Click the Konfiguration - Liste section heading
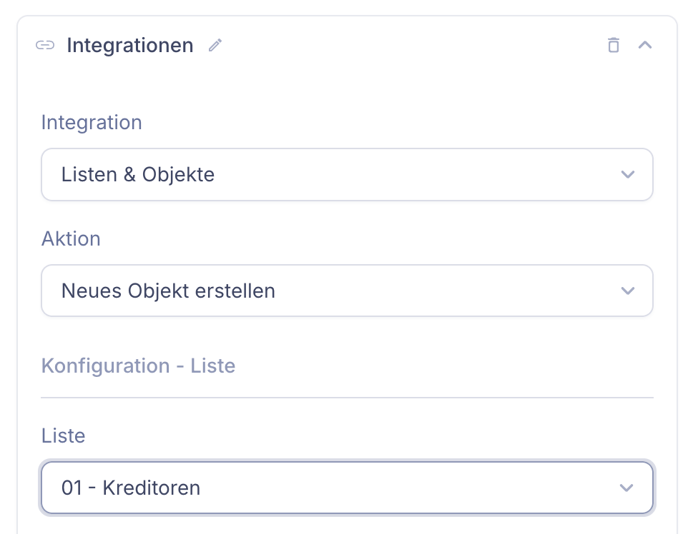The height and width of the screenshot is (534, 688). (138, 366)
